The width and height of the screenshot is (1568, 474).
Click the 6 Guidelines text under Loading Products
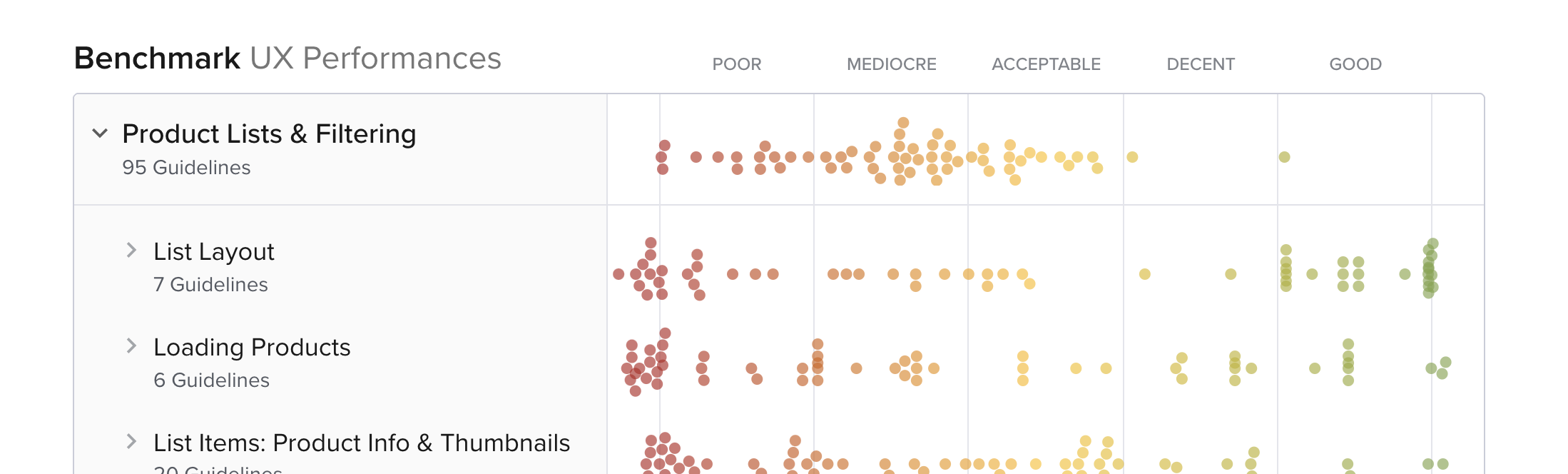click(x=211, y=380)
